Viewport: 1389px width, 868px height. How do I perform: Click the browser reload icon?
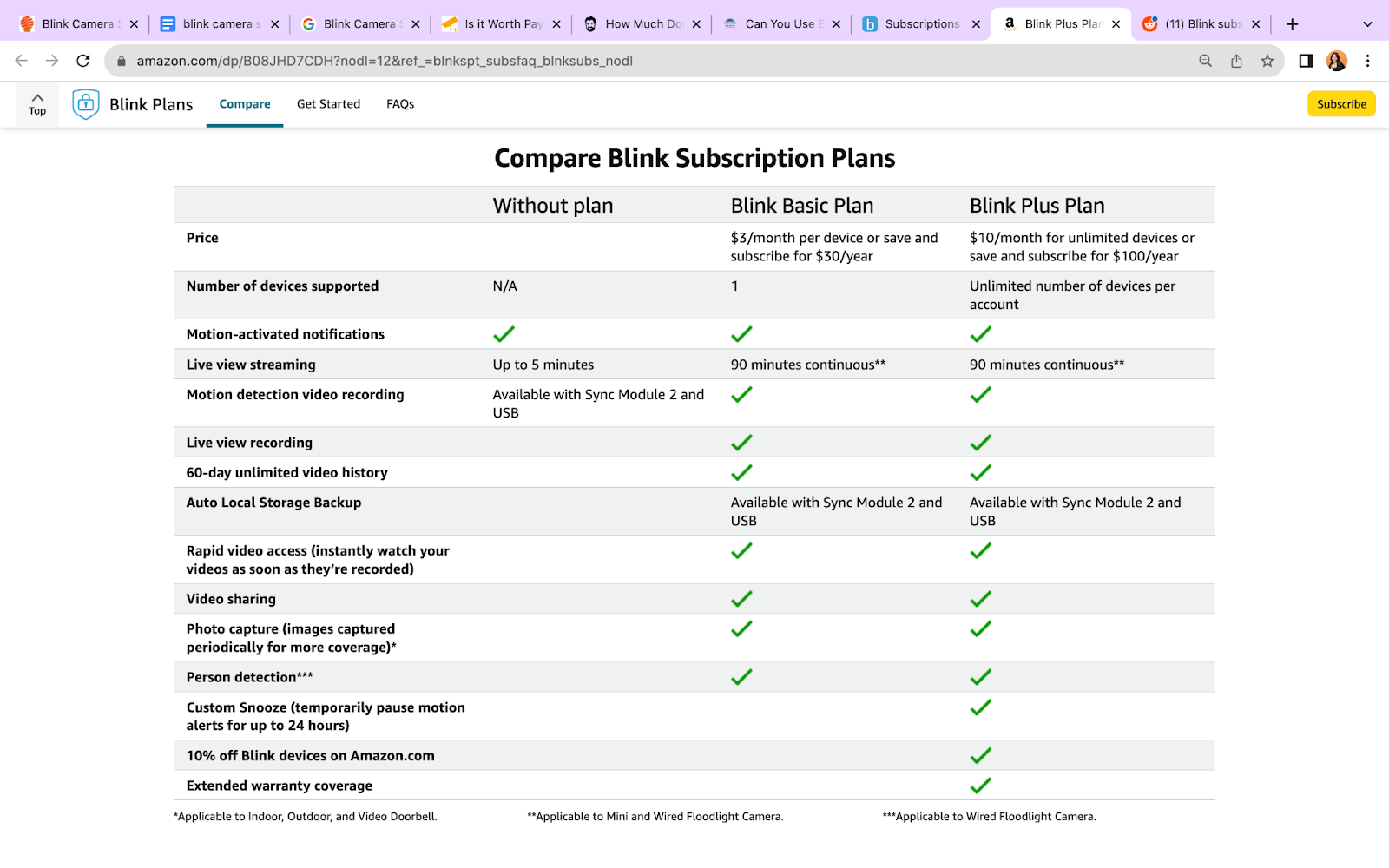[x=83, y=61]
